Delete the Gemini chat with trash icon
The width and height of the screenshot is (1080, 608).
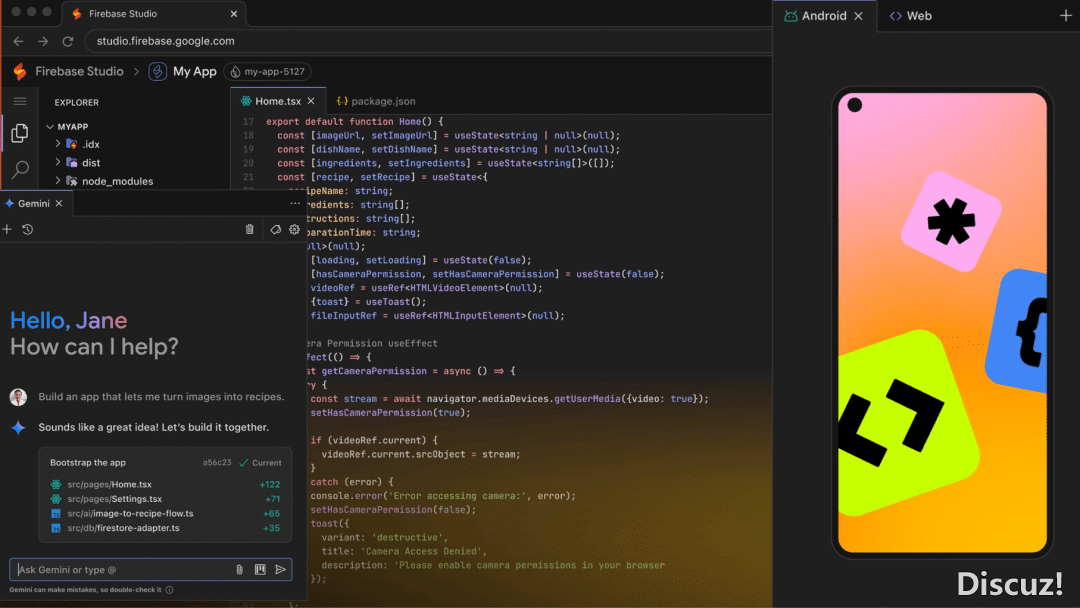point(249,229)
